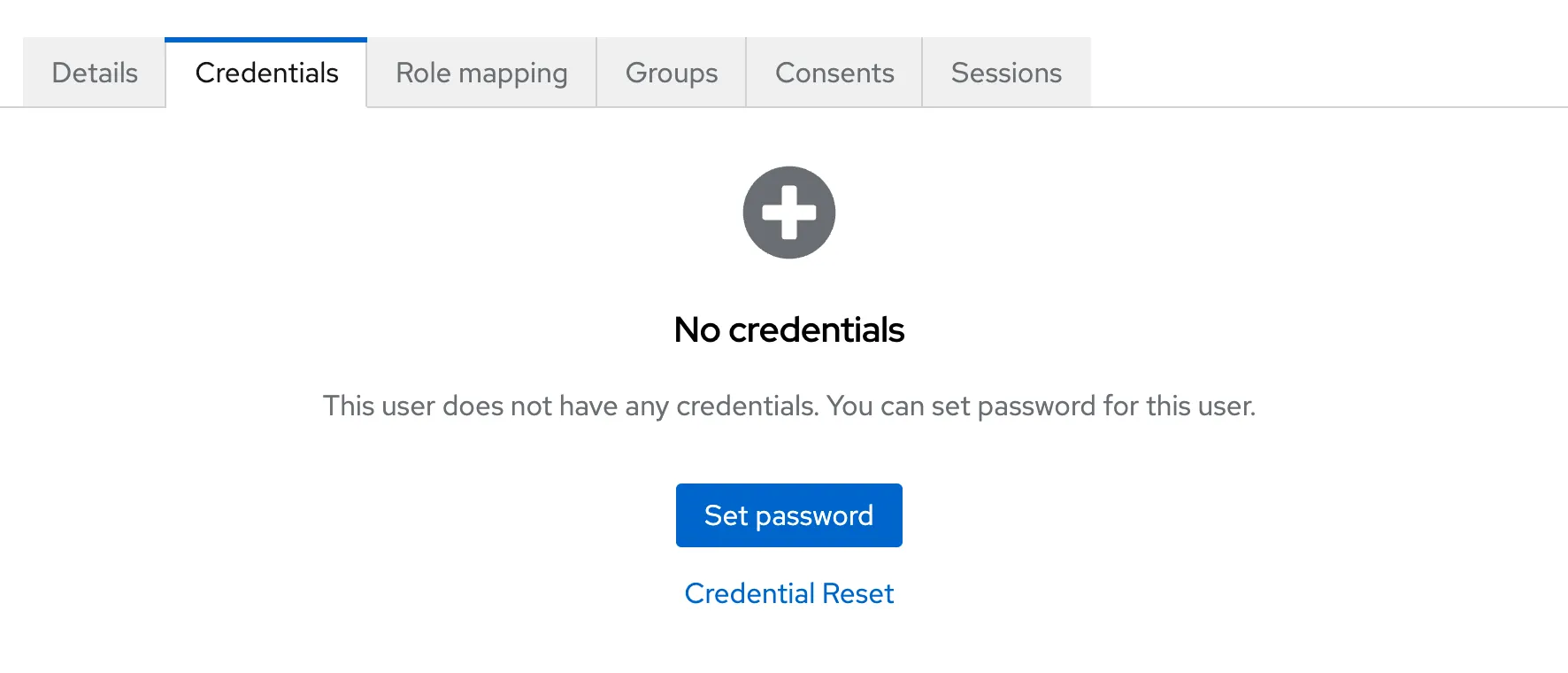Open the Role mapping tab
Viewport: 1568px width, 673px height.
481,73
